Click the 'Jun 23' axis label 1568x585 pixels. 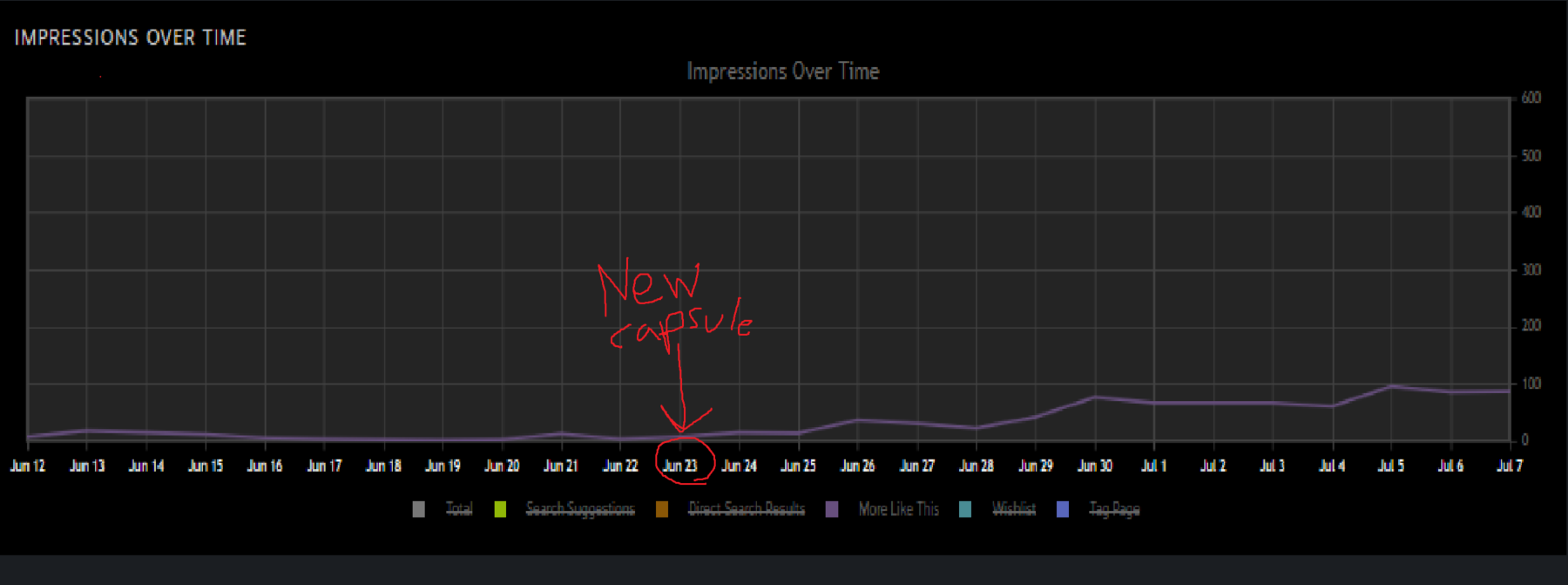pyautogui.click(x=680, y=466)
